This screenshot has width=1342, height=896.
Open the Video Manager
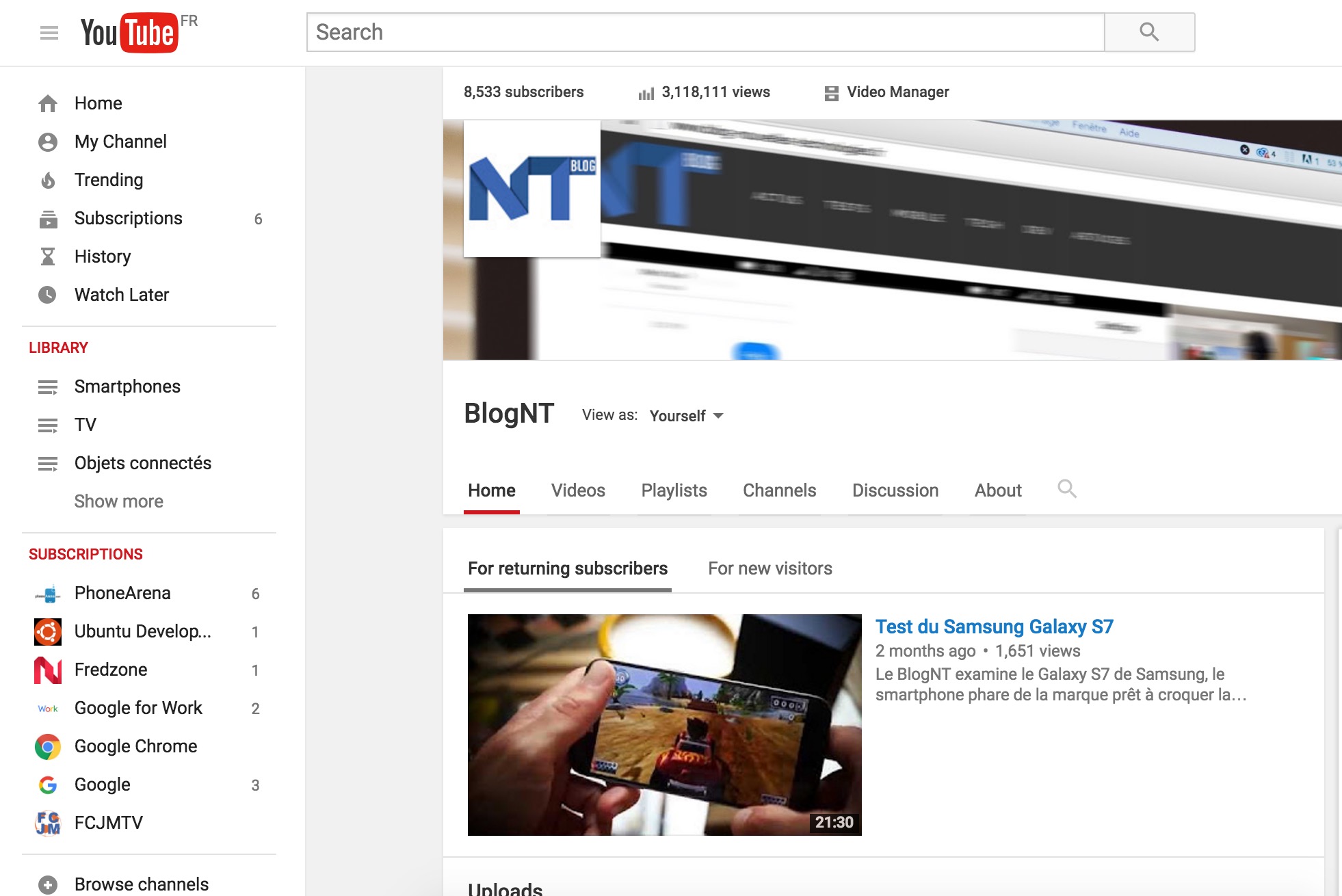[897, 92]
